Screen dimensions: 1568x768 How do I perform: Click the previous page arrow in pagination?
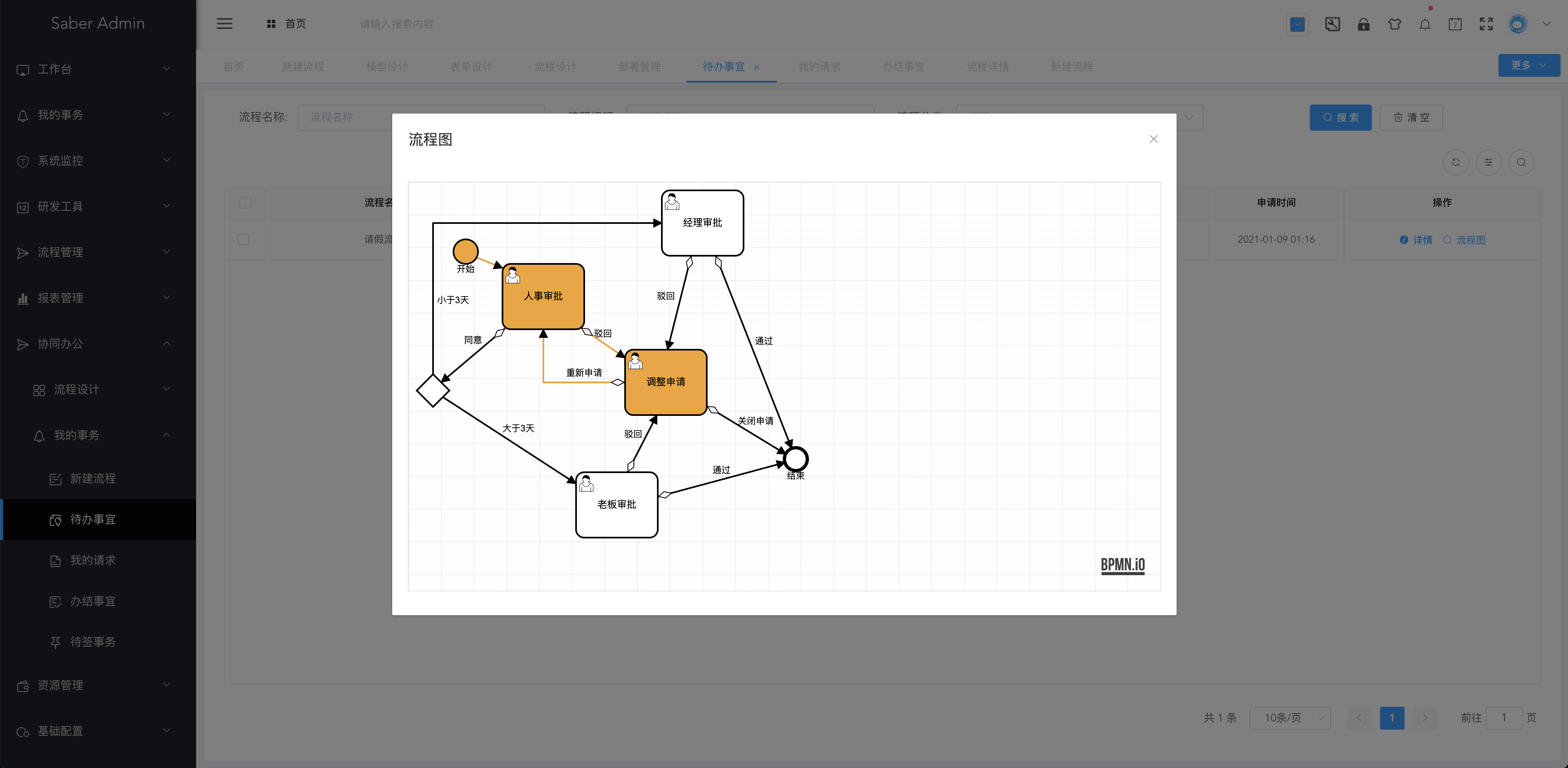[x=1359, y=717]
